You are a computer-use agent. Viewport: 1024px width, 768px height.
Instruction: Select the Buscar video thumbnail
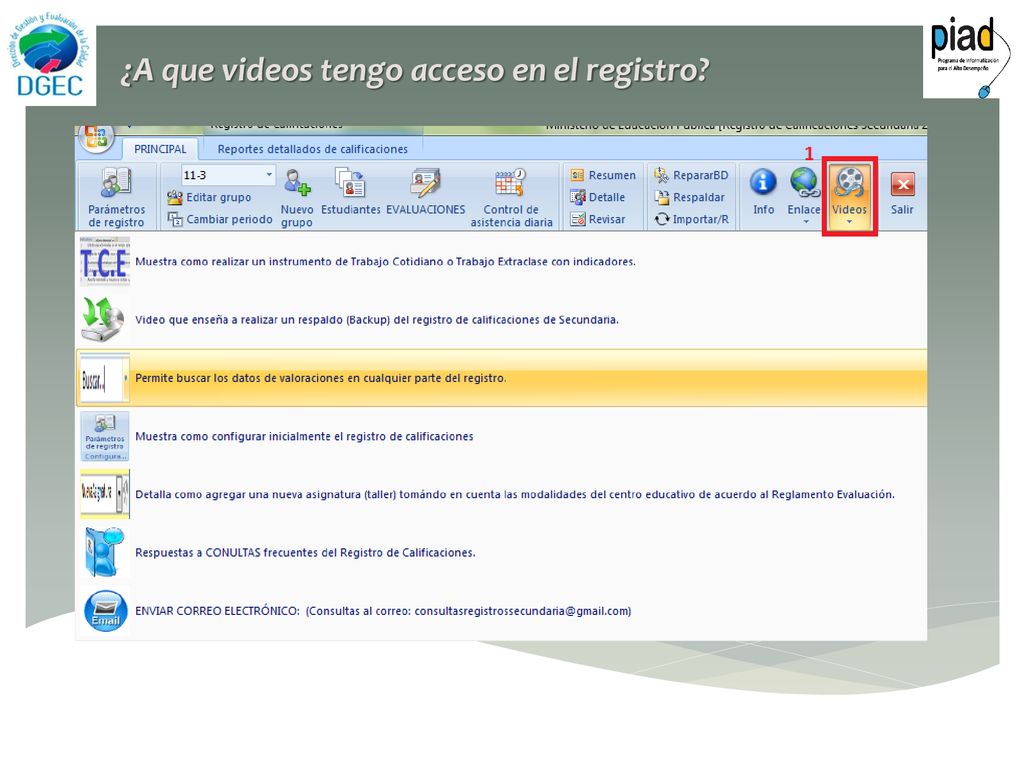[x=104, y=378]
